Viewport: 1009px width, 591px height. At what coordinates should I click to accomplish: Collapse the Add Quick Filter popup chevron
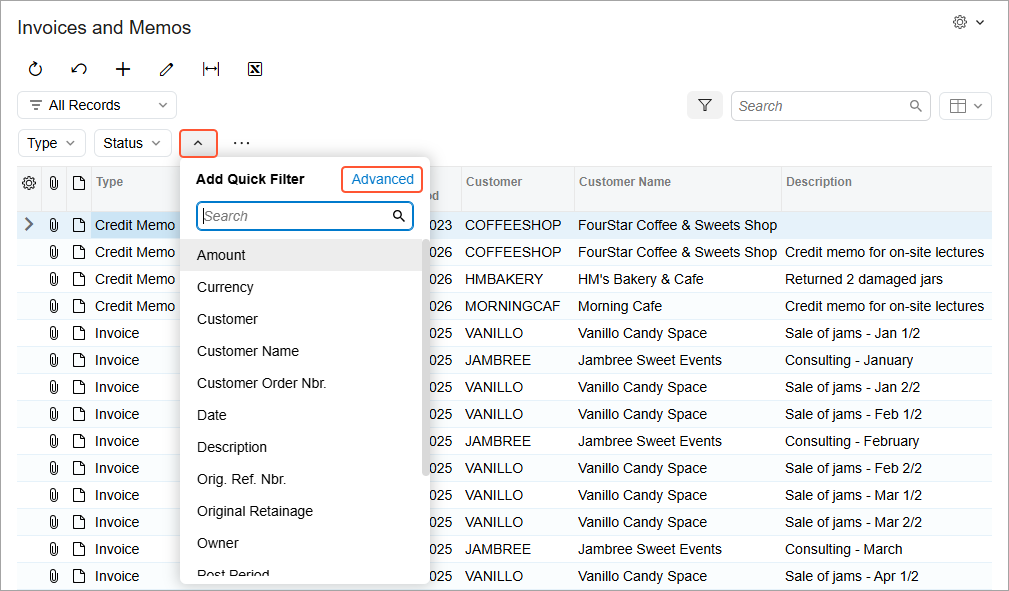click(198, 143)
